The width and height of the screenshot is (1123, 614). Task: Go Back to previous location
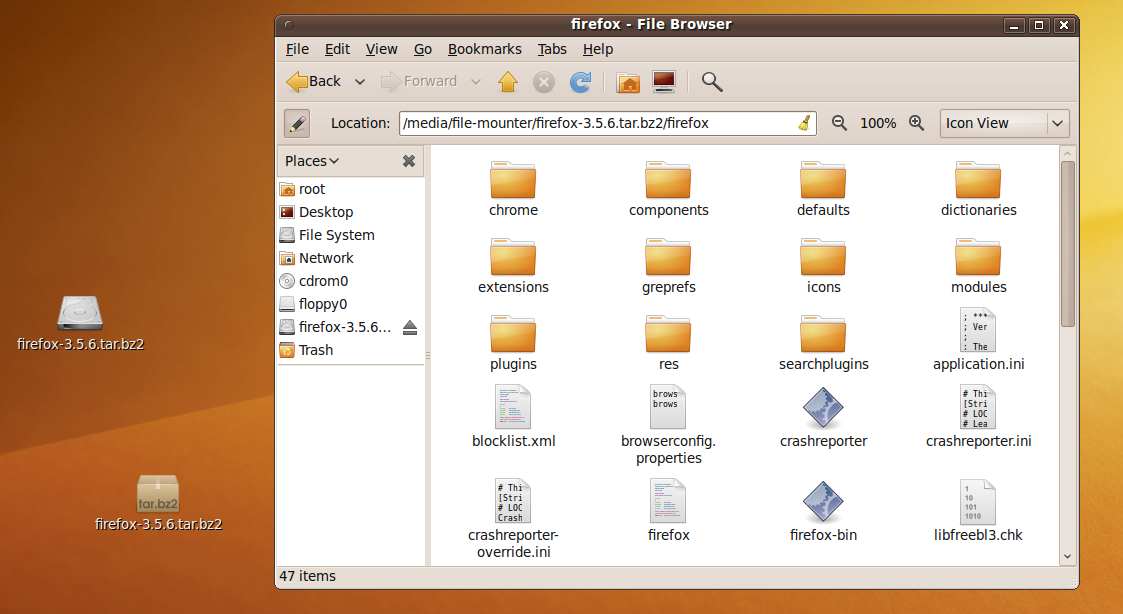pyautogui.click(x=314, y=82)
